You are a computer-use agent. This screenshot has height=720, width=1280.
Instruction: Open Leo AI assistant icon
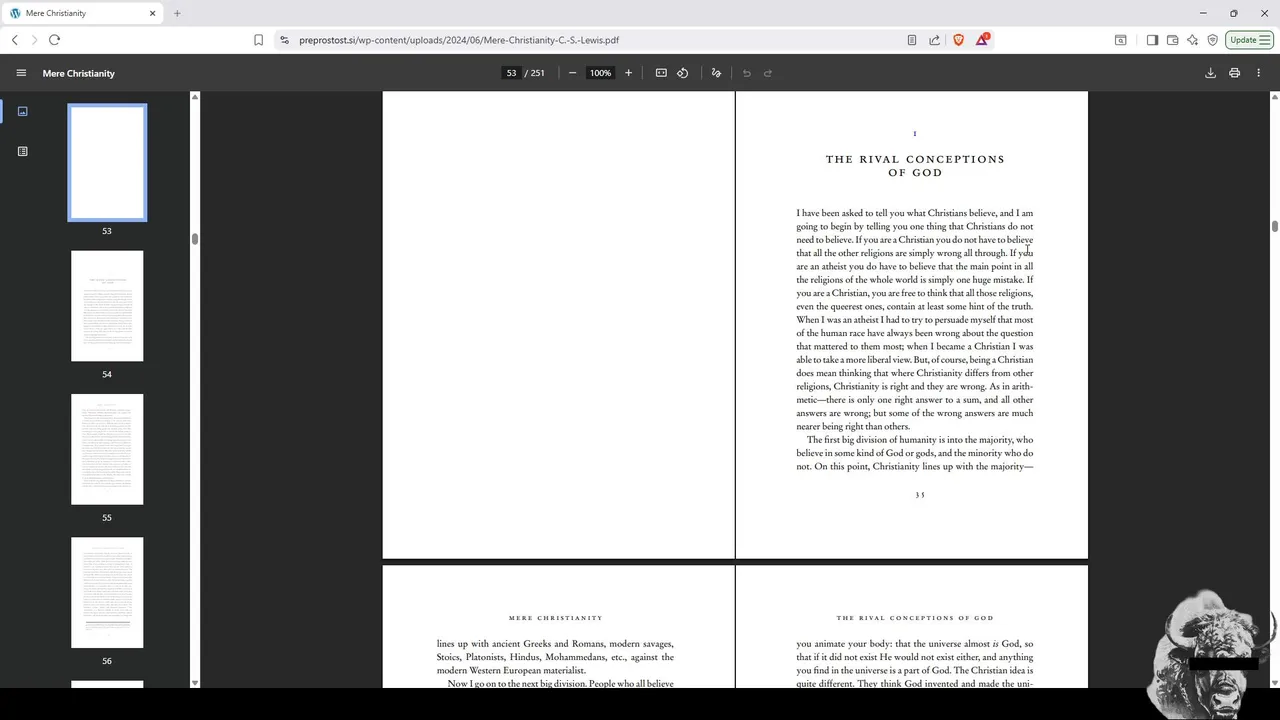pos(1192,40)
